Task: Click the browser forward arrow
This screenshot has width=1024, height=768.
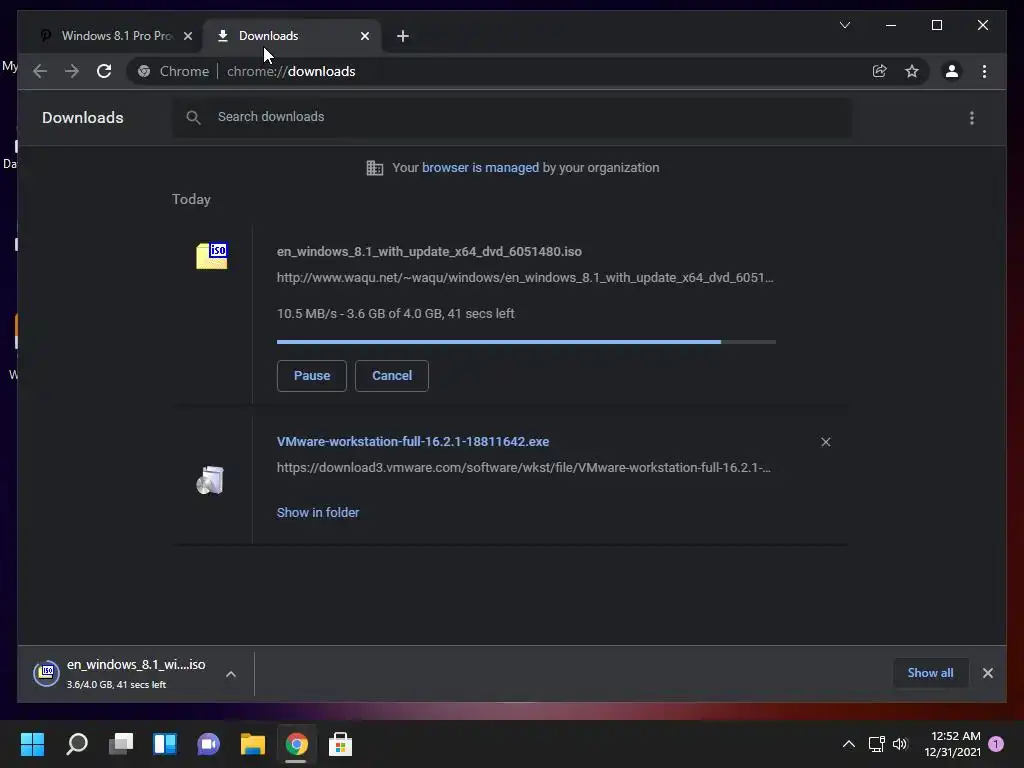Action: [72, 71]
